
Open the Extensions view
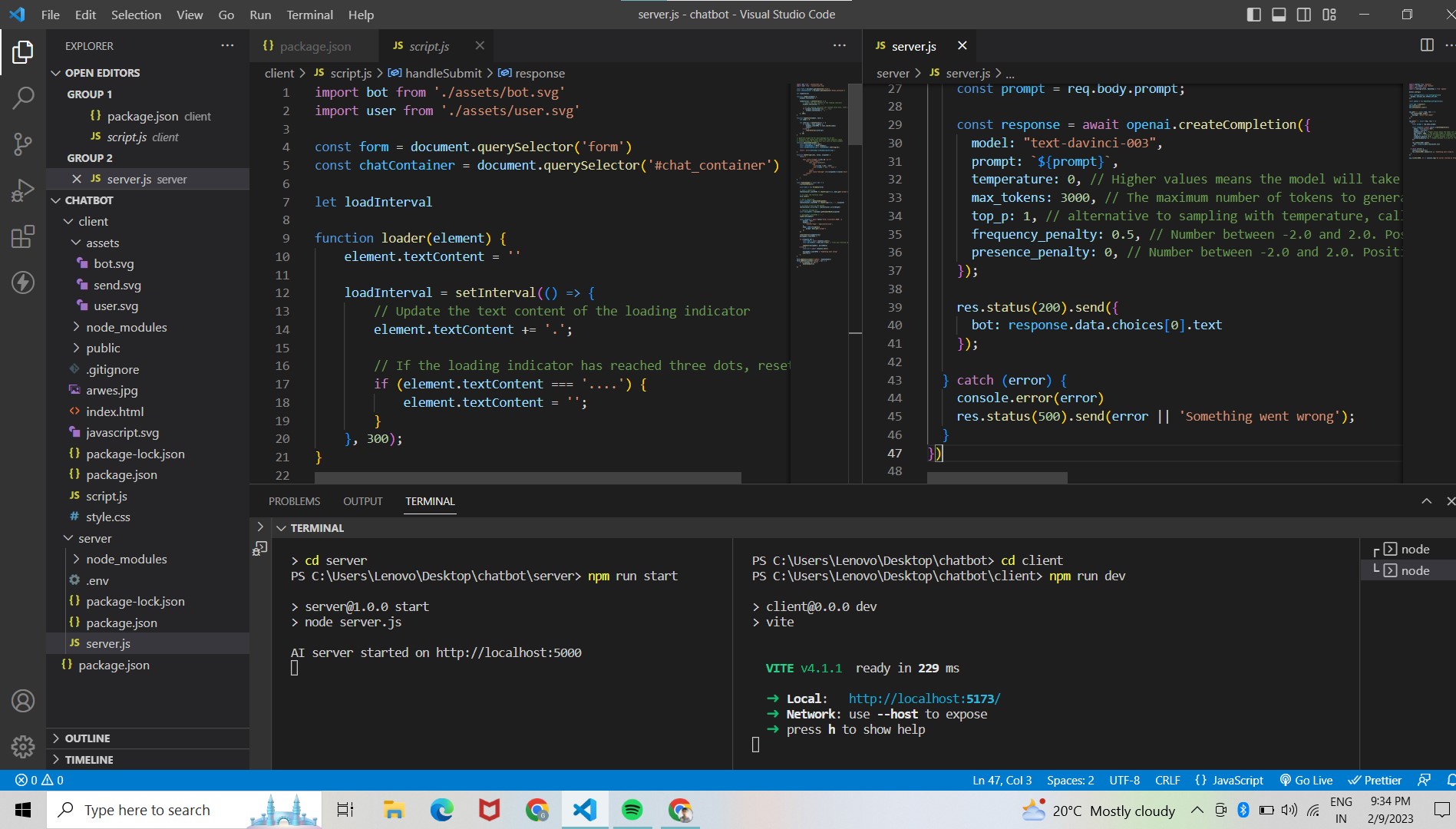click(x=23, y=236)
